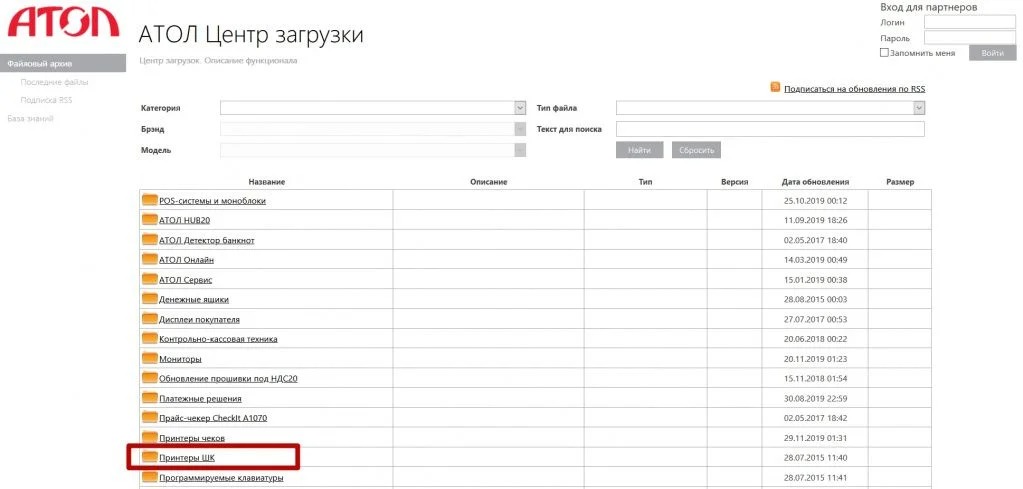Image resolution: width=1023 pixels, height=489 pixels.
Task: Open the АТОЛ Сервис link
Action: point(186,280)
